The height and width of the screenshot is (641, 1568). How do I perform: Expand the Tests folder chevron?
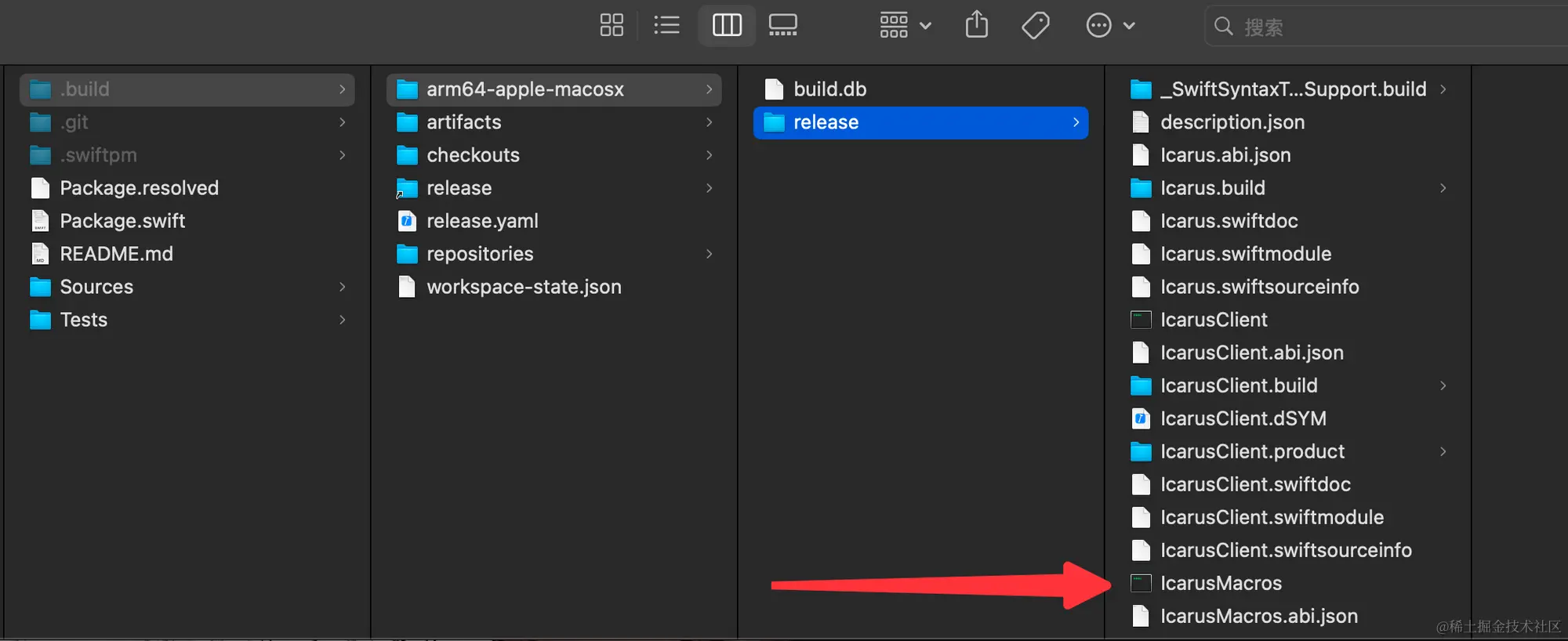(x=343, y=320)
